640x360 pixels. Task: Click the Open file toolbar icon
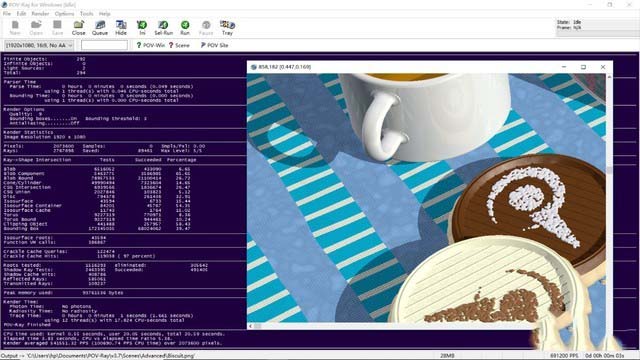36,28
